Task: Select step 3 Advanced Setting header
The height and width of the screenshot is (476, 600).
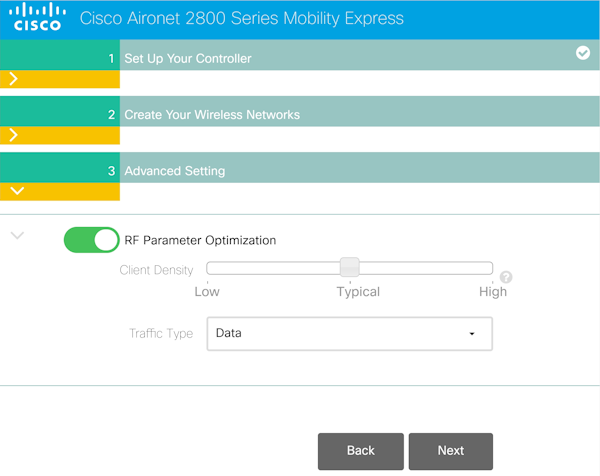Action: coord(300,167)
